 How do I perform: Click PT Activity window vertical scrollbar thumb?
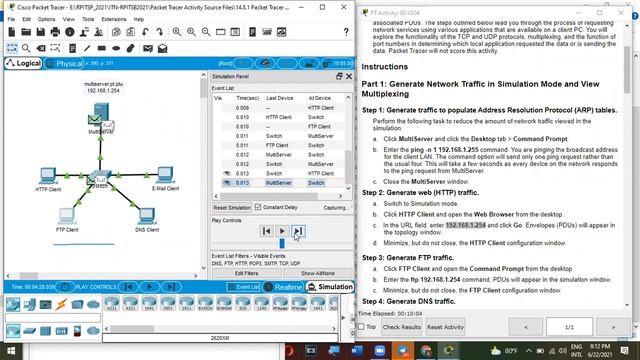tap(627, 70)
